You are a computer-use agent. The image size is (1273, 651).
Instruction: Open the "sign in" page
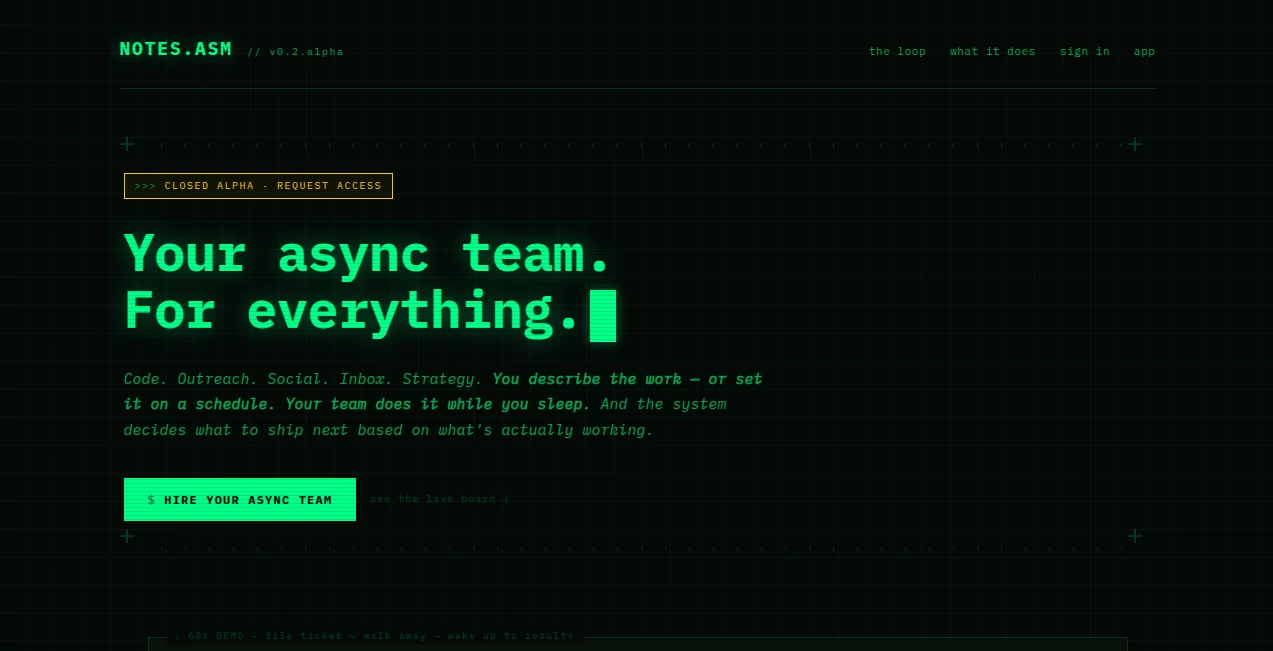coord(1084,51)
